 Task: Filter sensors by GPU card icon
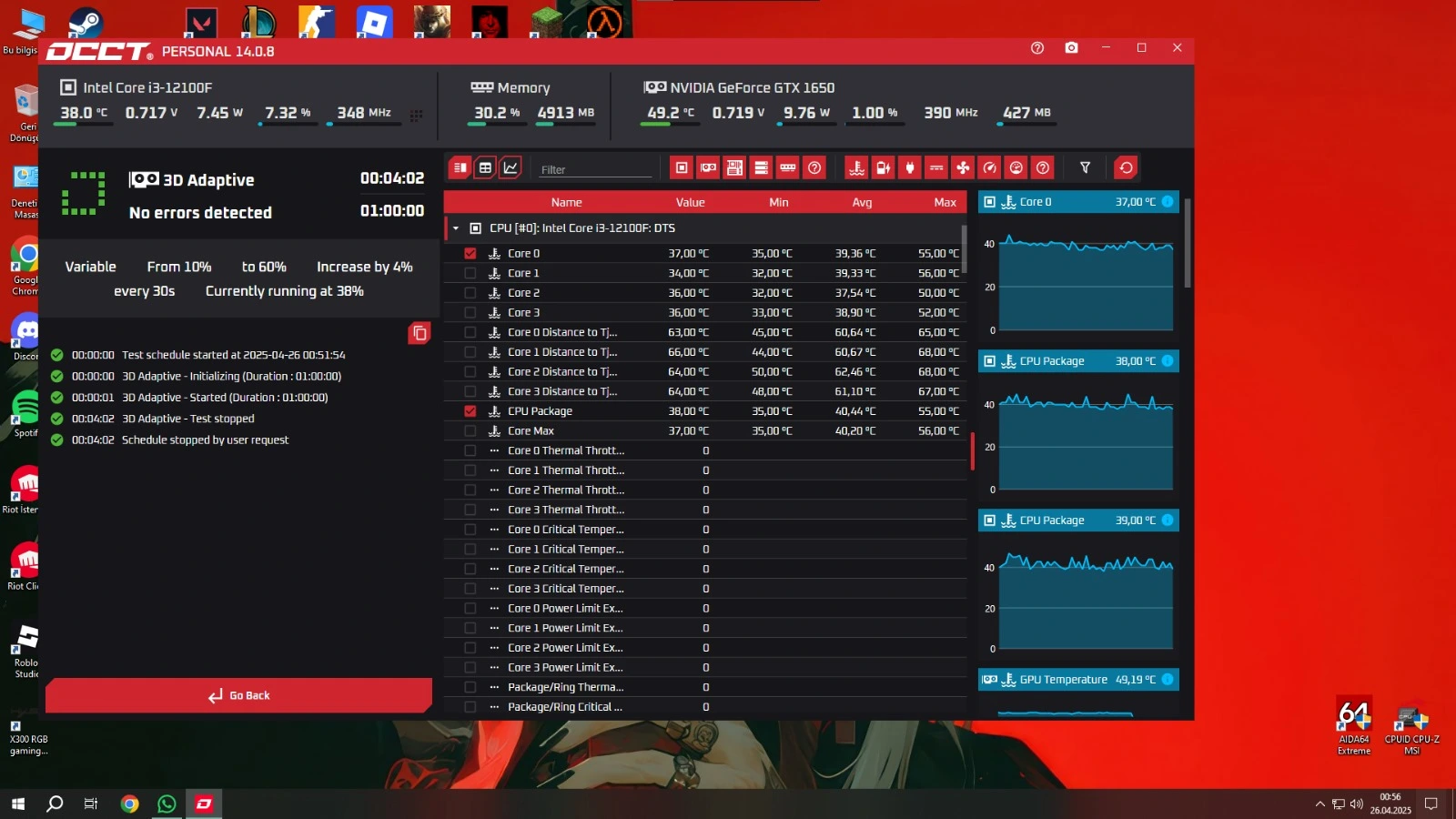tap(708, 167)
